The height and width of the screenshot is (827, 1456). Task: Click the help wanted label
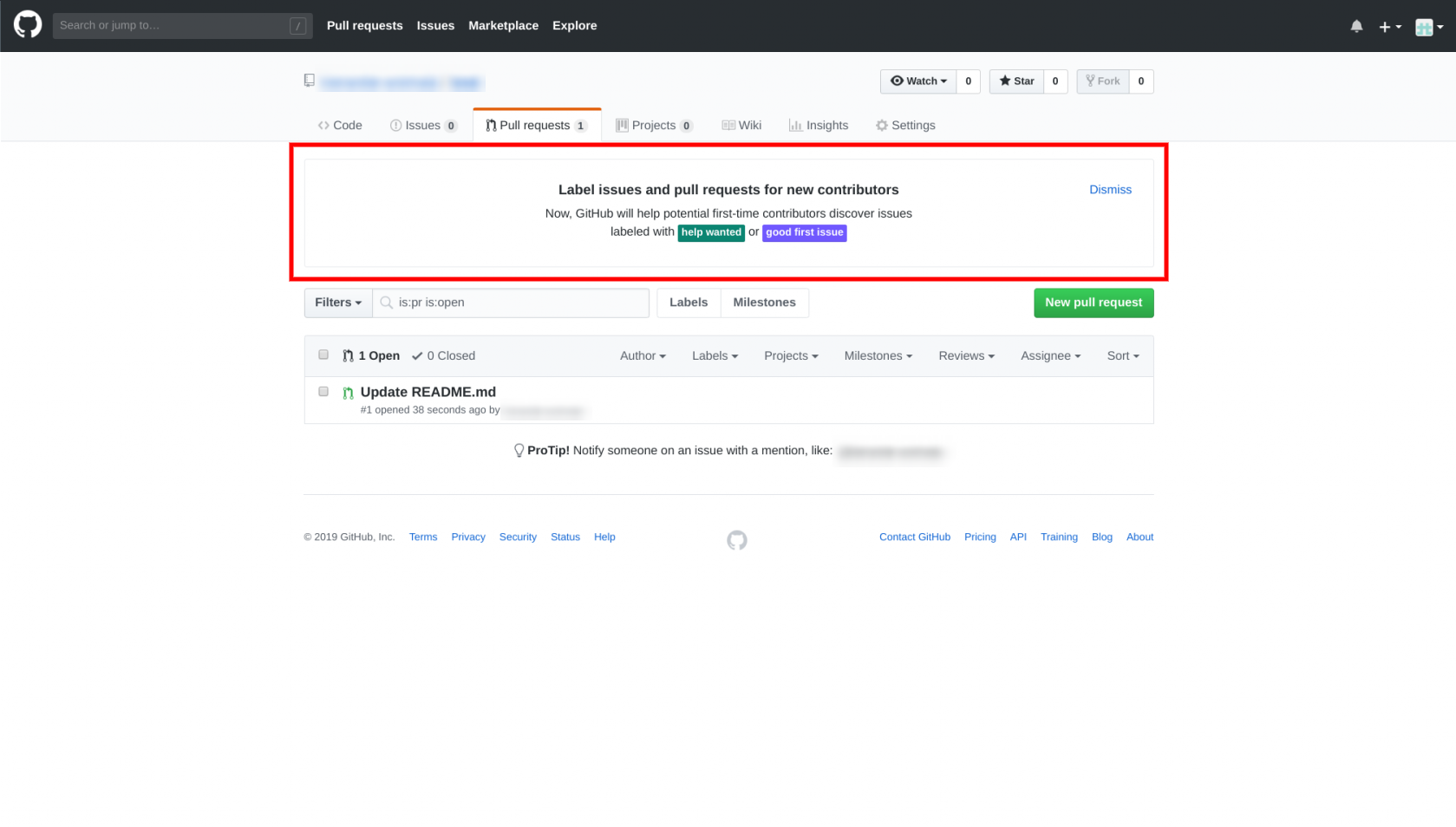[711, 232]
